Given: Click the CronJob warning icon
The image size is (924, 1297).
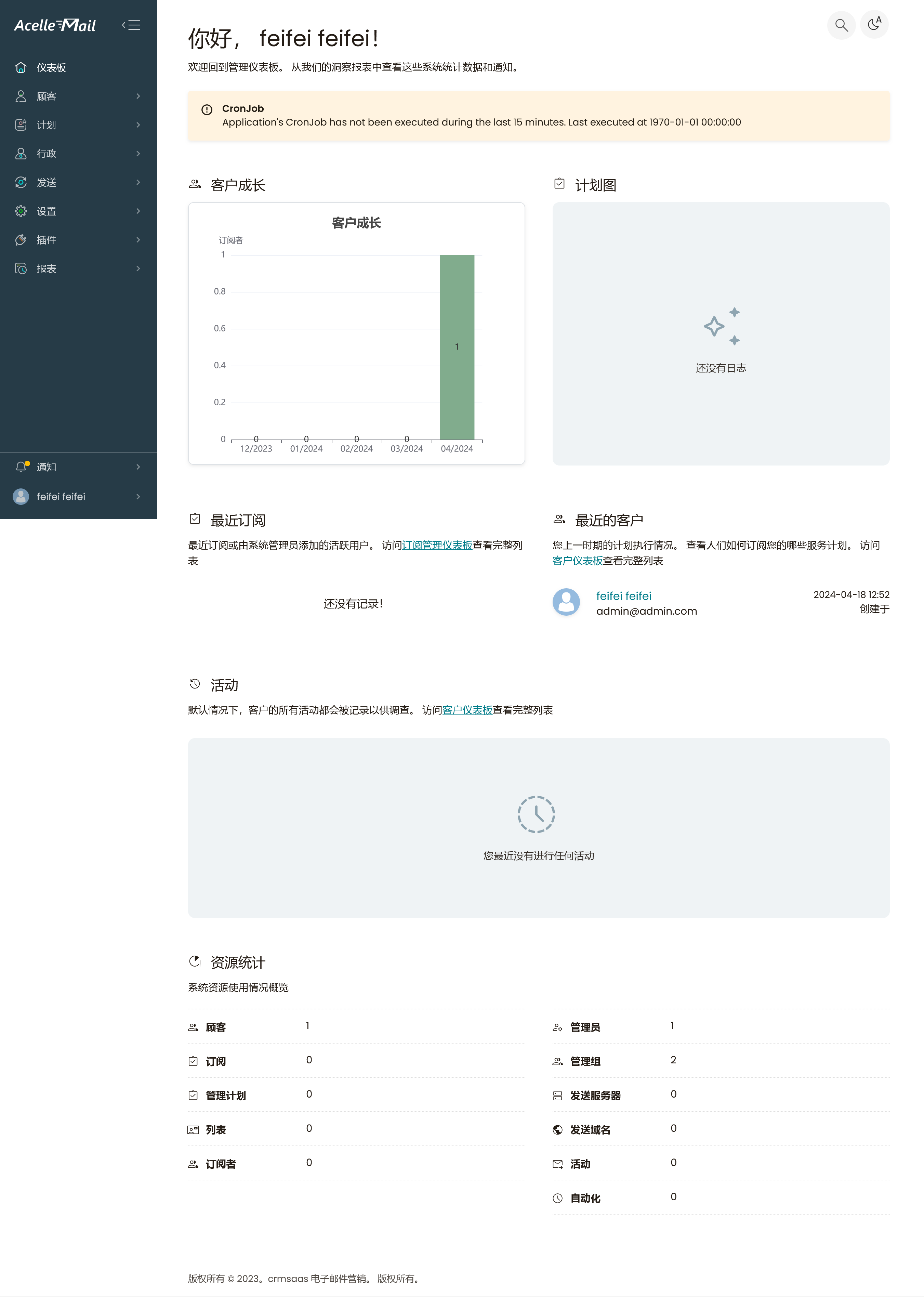Looking at the screenshot, I should (207, 110).
